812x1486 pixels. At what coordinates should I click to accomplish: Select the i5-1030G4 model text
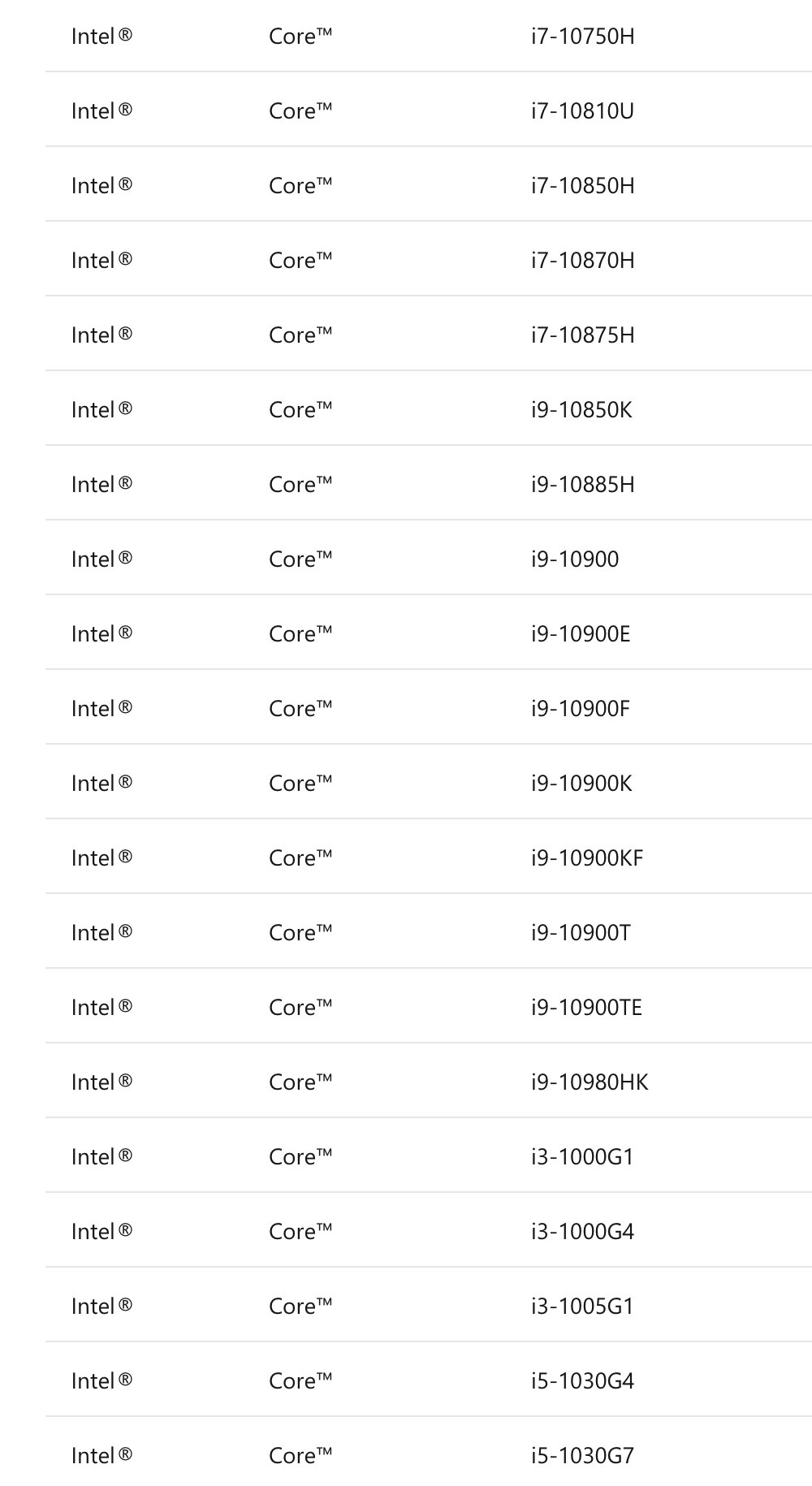pos(582,1381)
